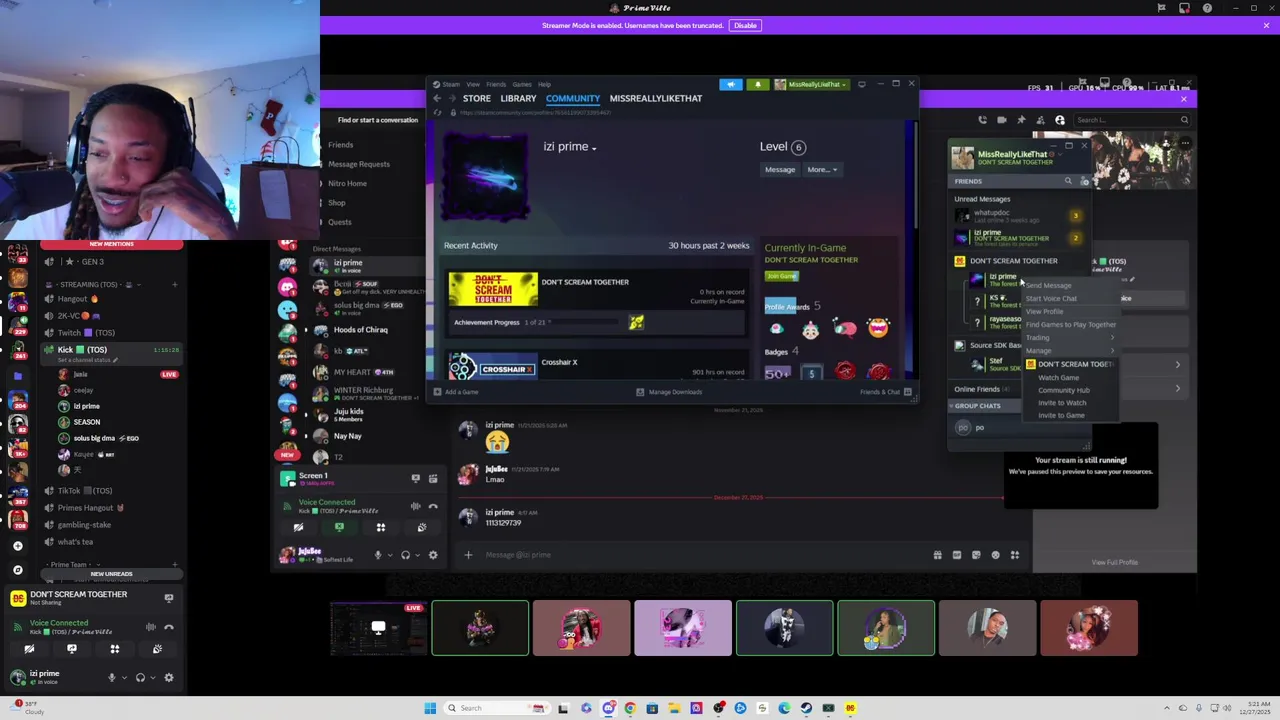Toggle camera in bottom-left voice panel
1280x720 pixels.
[29, 649]
